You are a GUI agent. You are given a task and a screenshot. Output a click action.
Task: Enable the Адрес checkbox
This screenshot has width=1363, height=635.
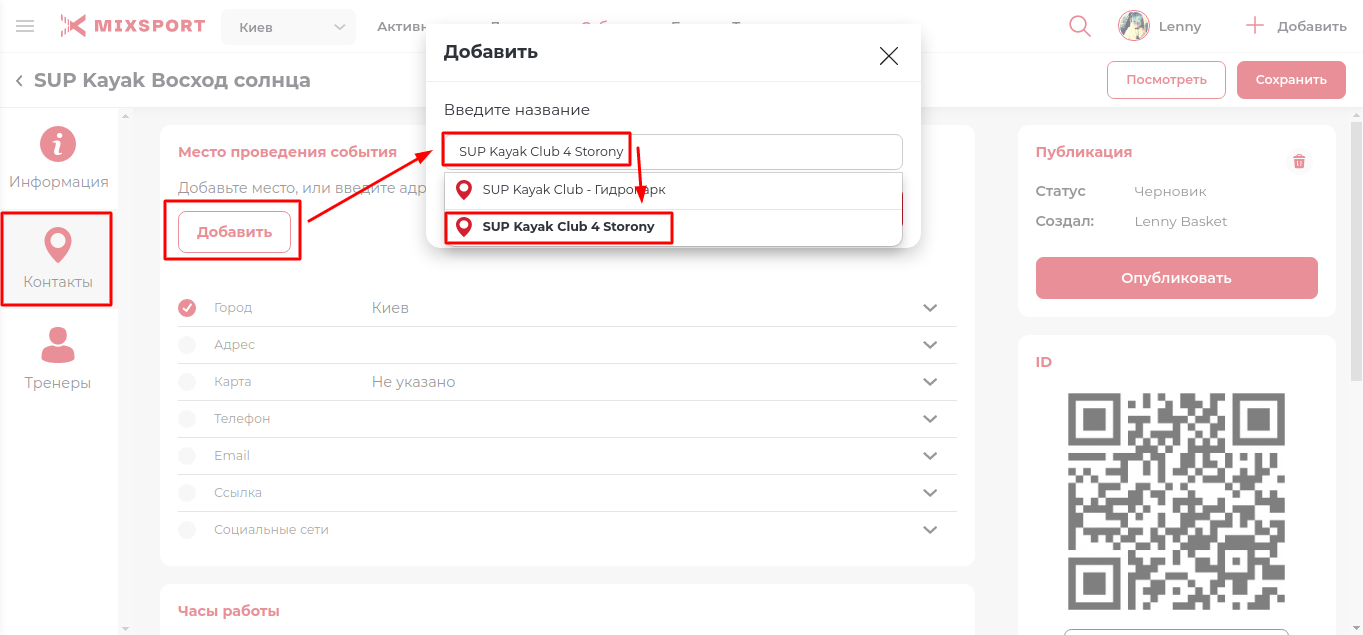tap(187, 345)
